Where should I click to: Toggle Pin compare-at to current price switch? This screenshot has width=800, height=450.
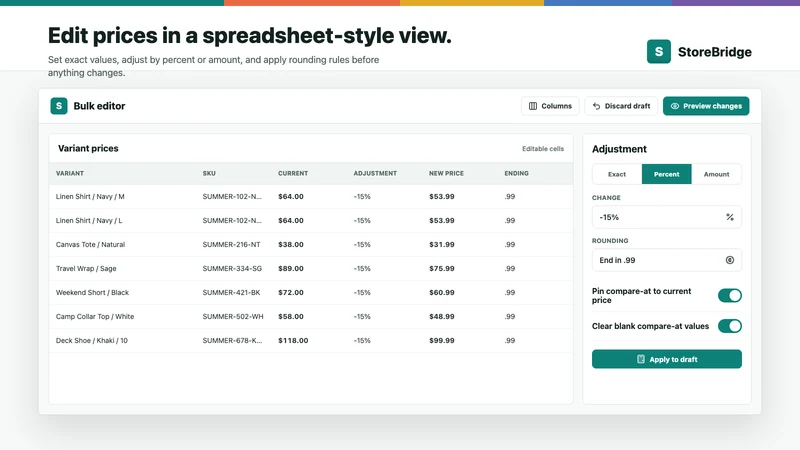coord(730,295)
